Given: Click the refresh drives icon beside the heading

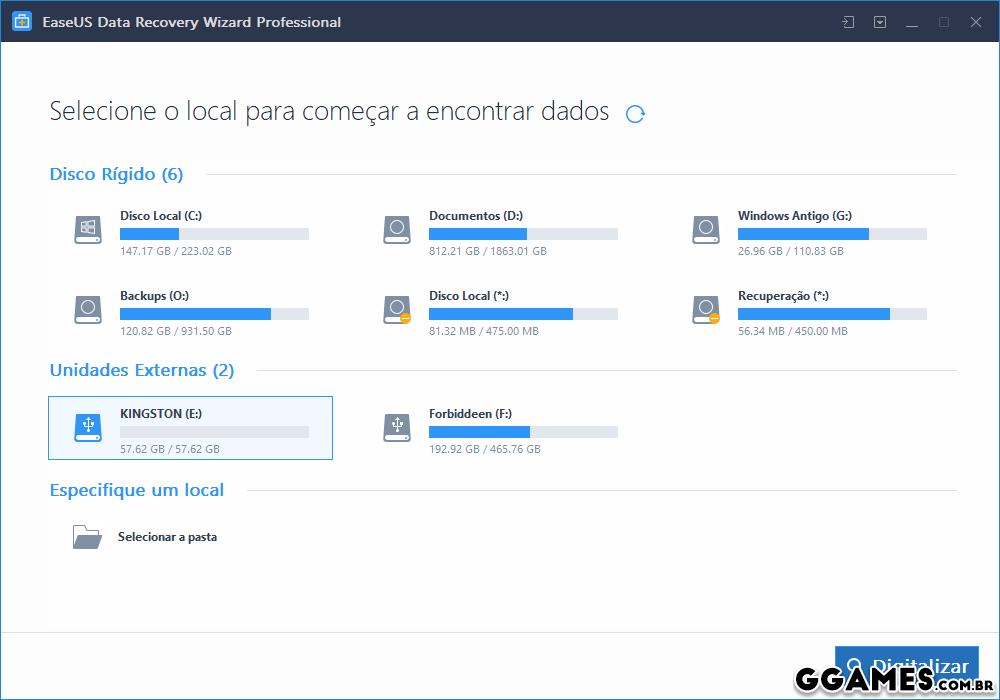Looking at the screenshot, I should pyautogui.click(x=635, y=114).
